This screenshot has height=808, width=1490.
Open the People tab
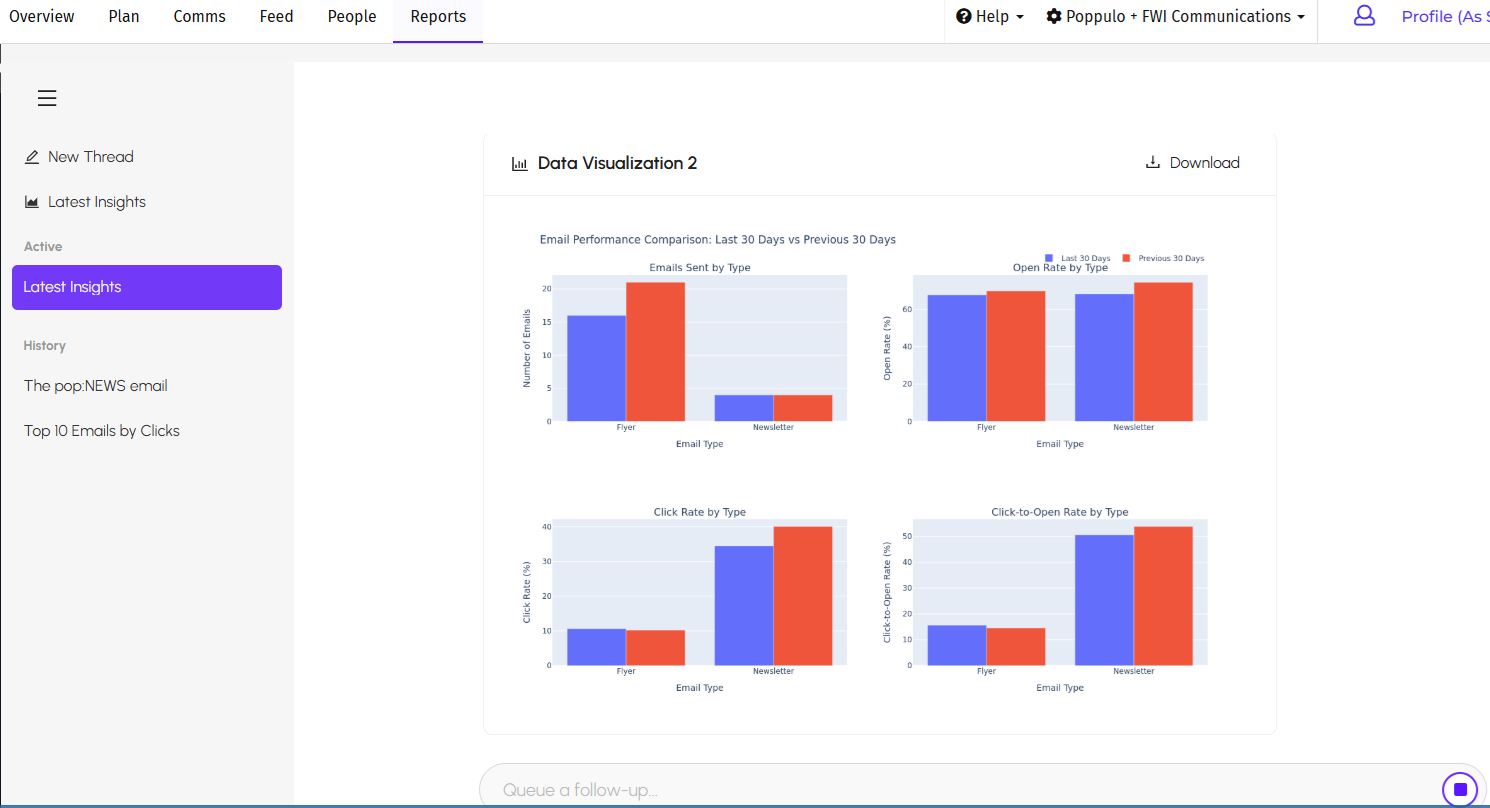click(352, 17)
